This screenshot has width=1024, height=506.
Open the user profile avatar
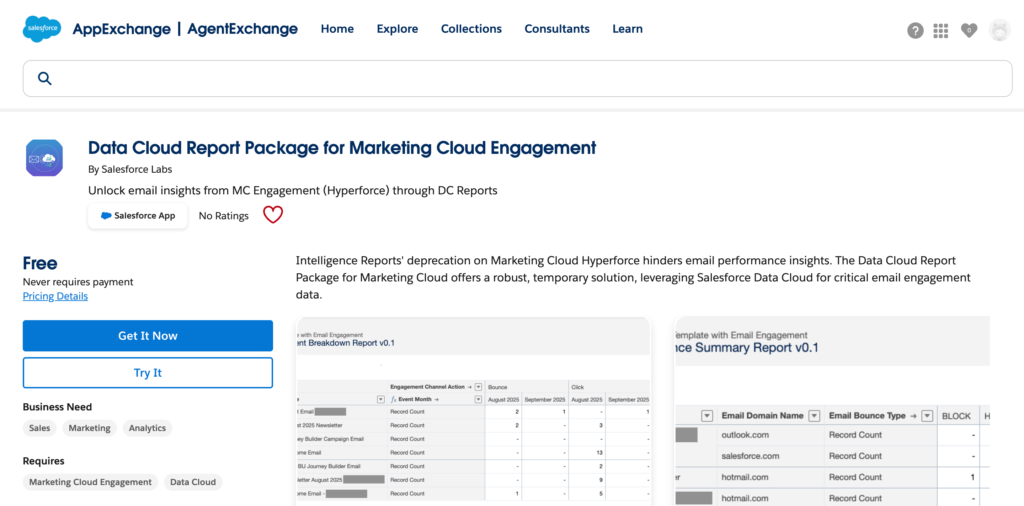999,30
